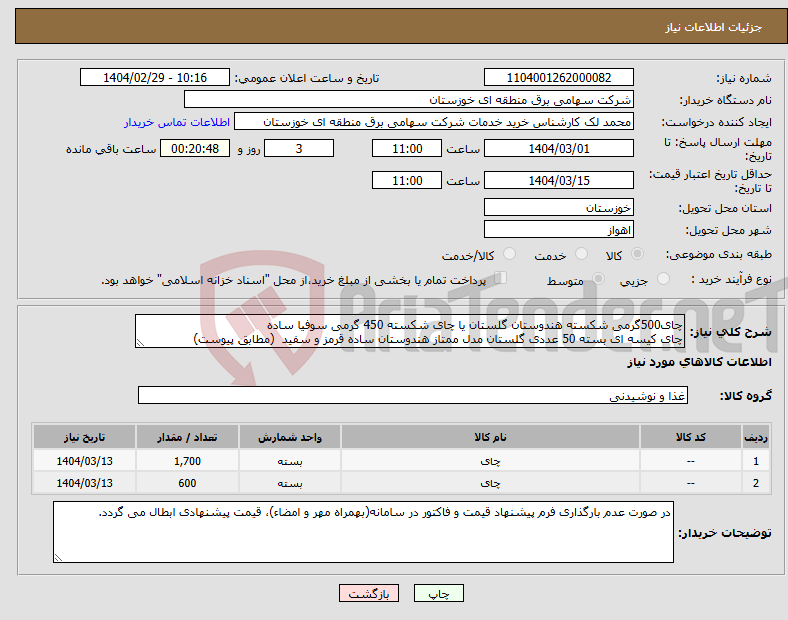Click the اطلاعات کالاهای مورد نیاز heading
Viewport: 788px width, 620px height.
tap(699, 362)
